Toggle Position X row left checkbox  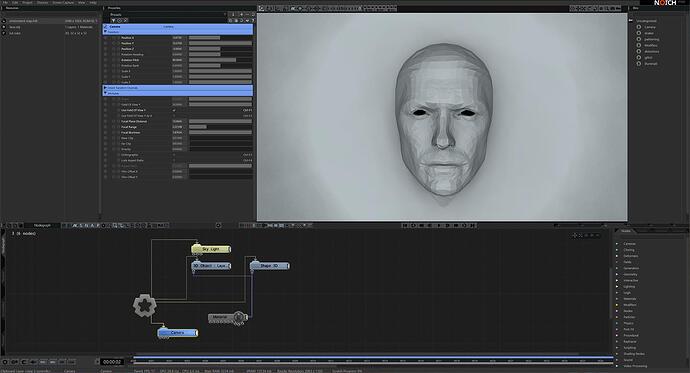pyautogui.click(x=105, y=38)
